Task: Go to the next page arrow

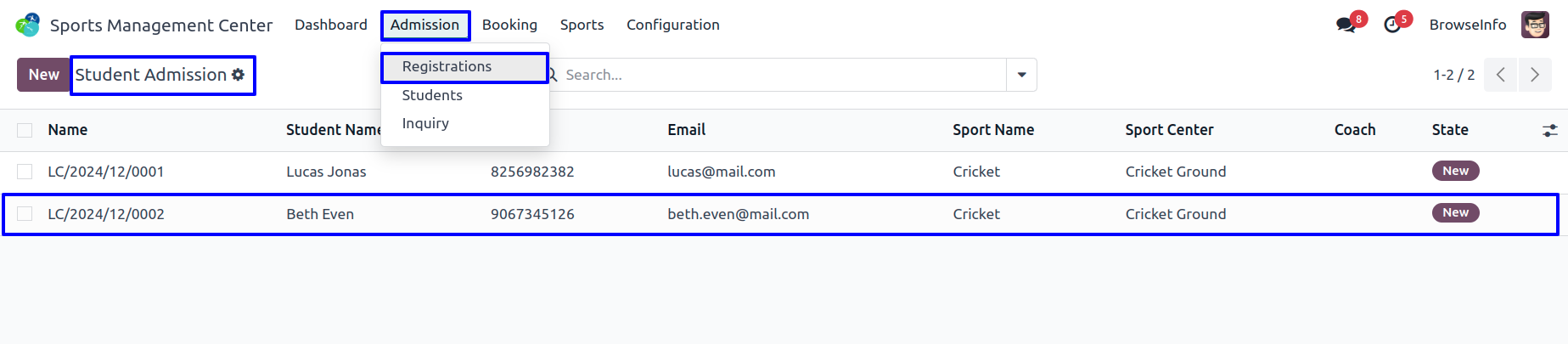Action: point(1535,75)
